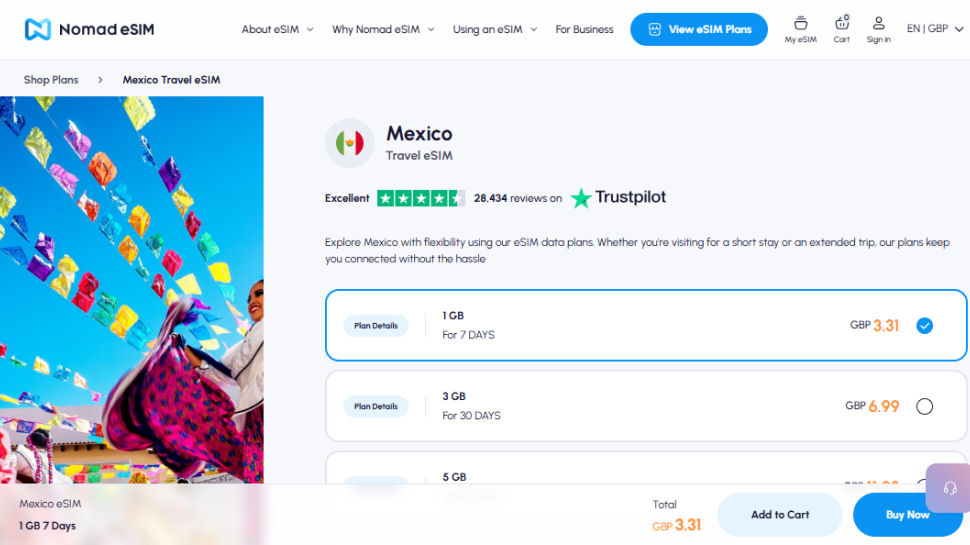This screenshot has width=970, height=545.
Task: Expand the About eSIM dropdown
Action: click(277, 29)
